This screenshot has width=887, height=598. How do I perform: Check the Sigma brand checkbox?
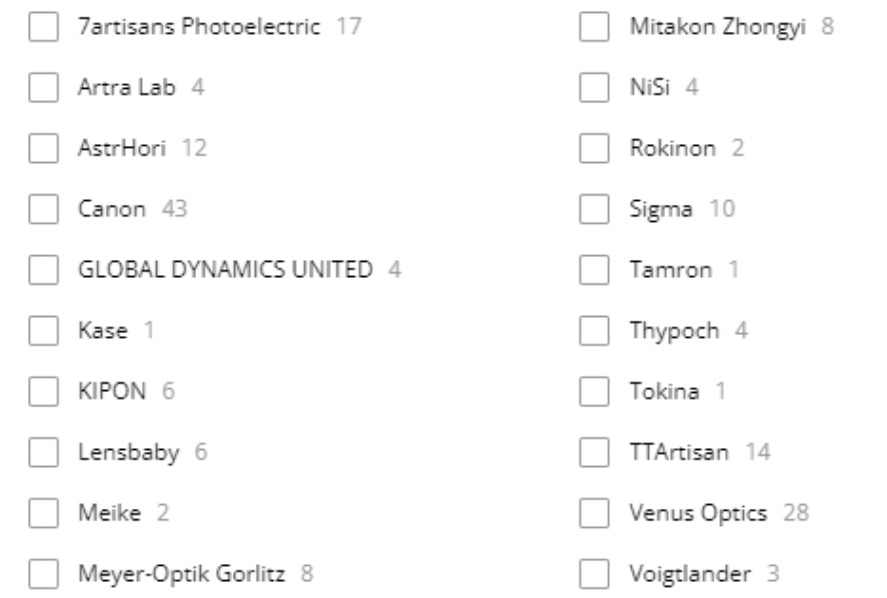point(595,209)
